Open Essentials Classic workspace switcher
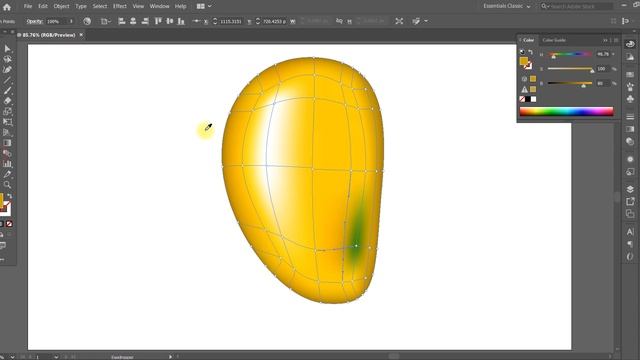Screen dimensions: 640x360 pyautogui.click(x=507, y=6)
